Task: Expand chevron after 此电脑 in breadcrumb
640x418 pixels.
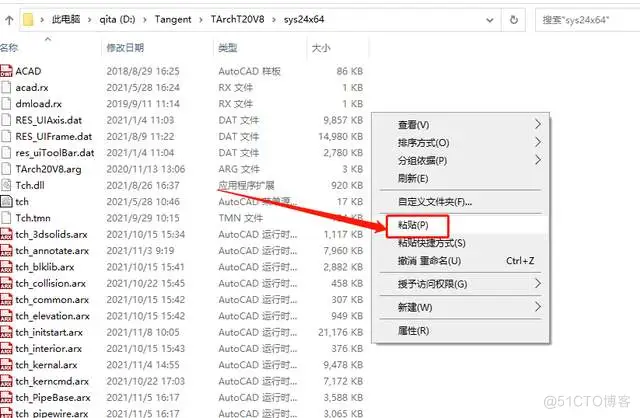Action: pos(89,20)
